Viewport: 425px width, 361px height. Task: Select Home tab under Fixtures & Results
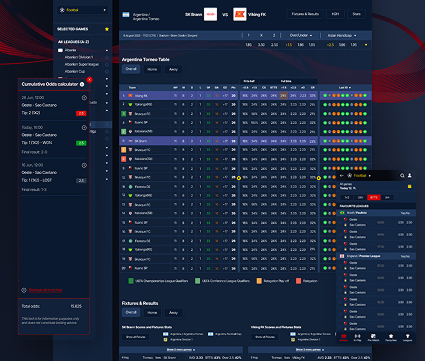152,313
